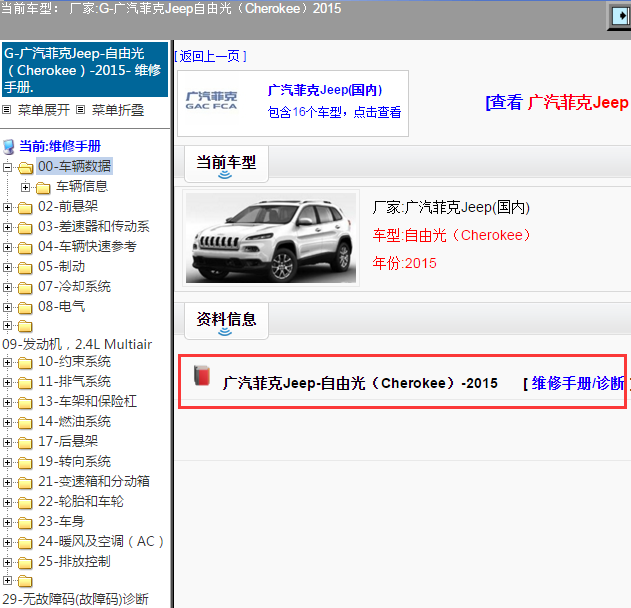Viewport: 631px width, 608px height.
Task: Click the 年份:2015 text
Action: 404,263
